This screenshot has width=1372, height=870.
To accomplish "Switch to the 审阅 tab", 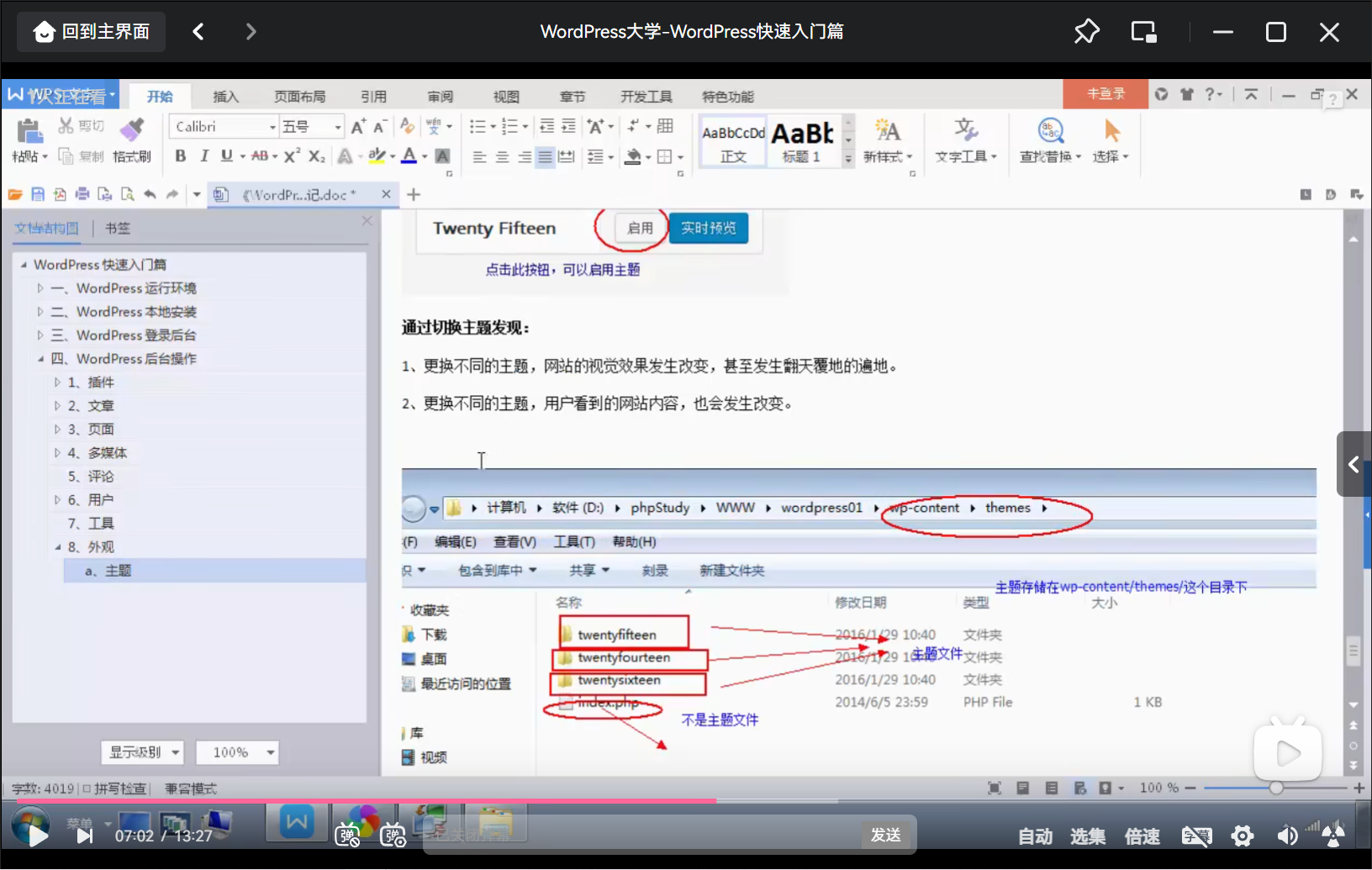I will pos(440,97).
